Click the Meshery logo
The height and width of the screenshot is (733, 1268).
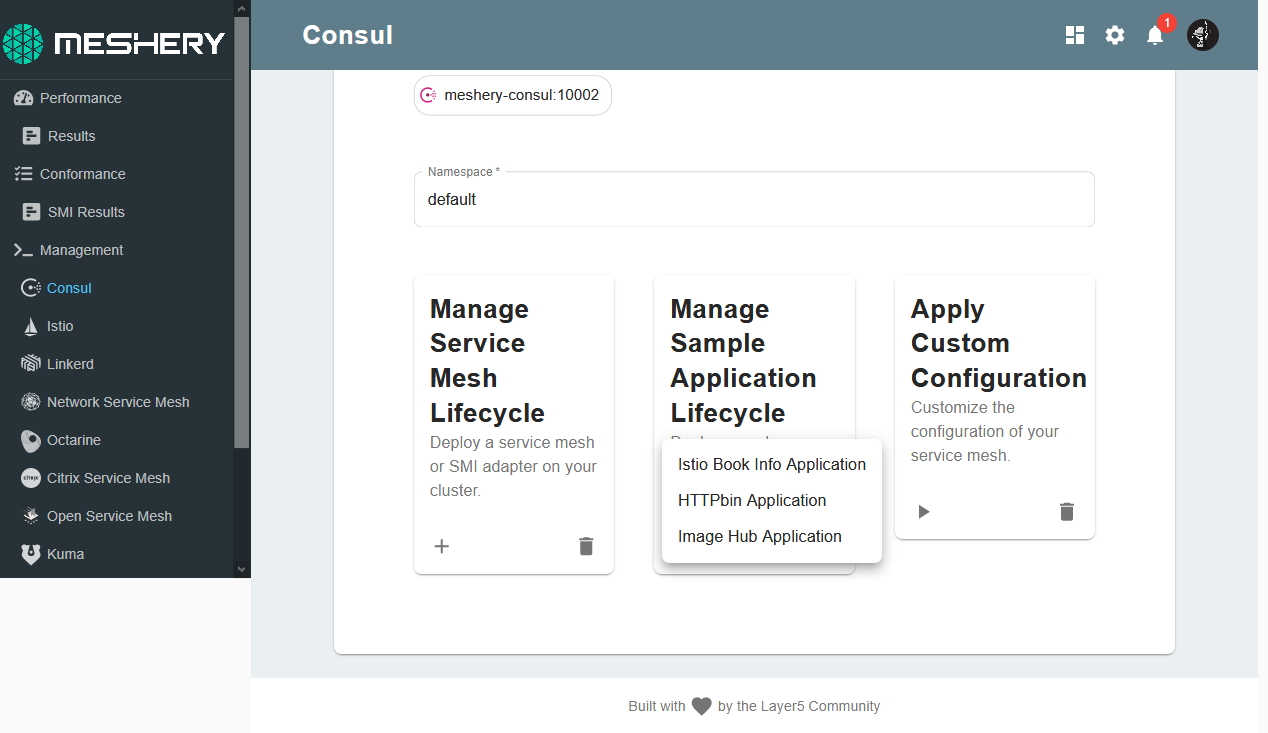pyautogui.click(x=115, y=43)
